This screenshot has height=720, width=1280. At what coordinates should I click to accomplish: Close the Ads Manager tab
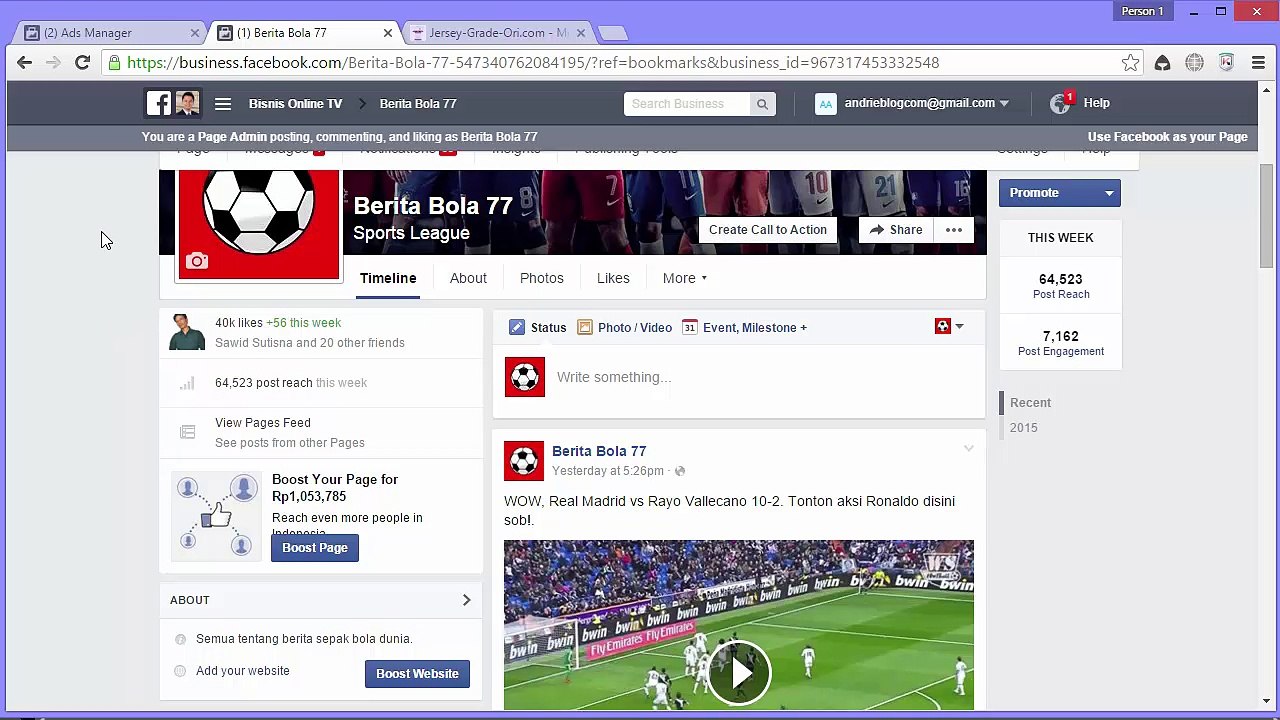[x=195, y=33]
